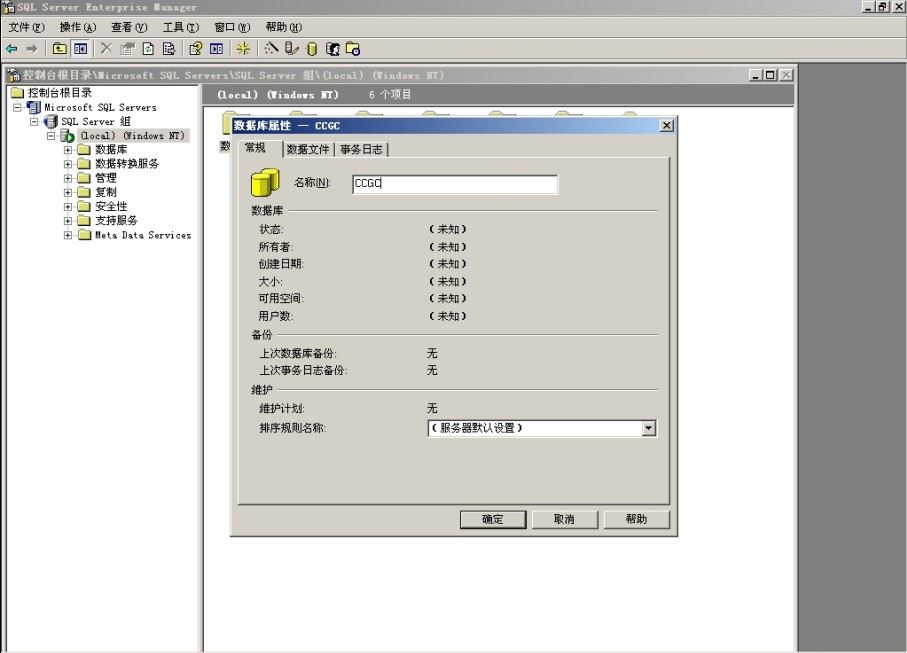Toggle the console tree show/hide icon
Viewport: 907px width, 653px height.
click(x=80, y=49)
